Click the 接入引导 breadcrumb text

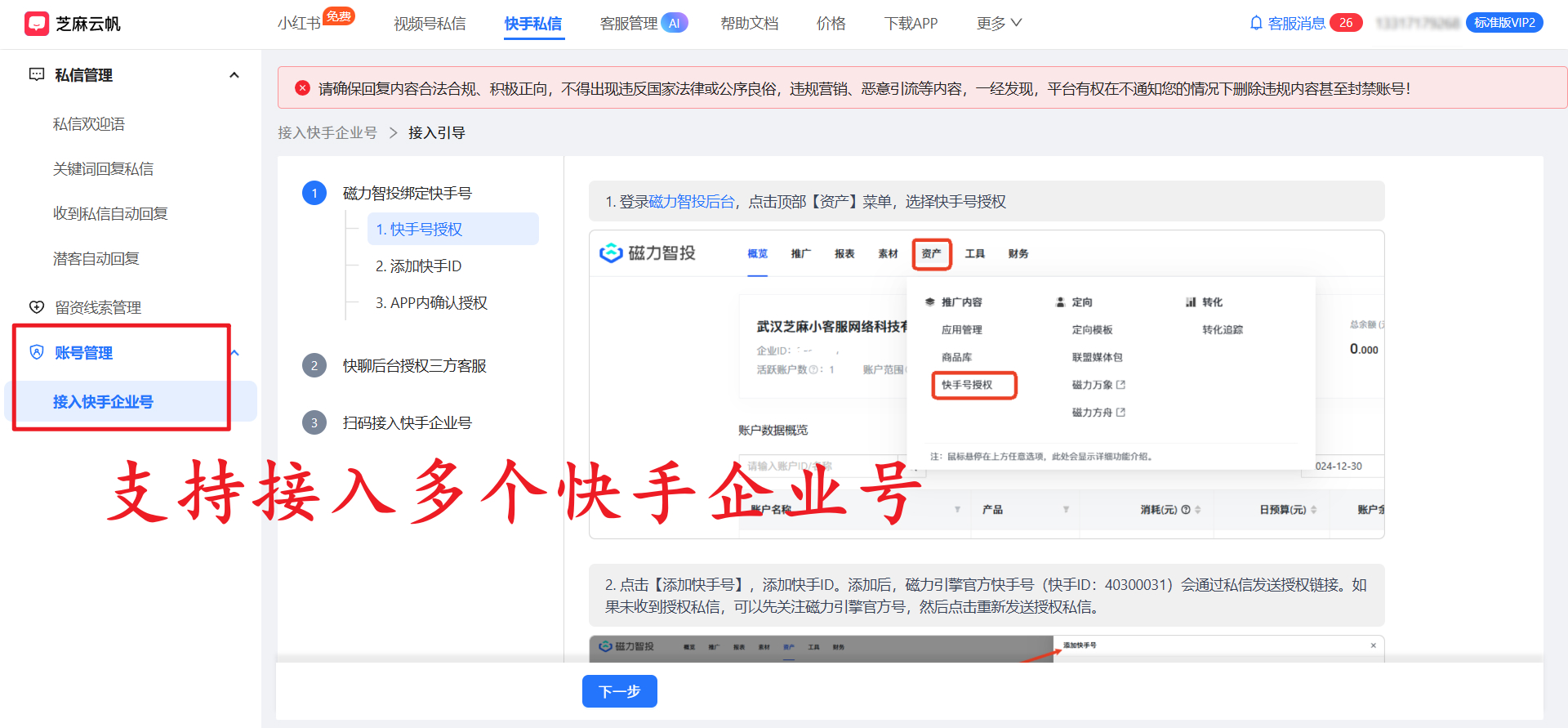(x=437, y=132)
